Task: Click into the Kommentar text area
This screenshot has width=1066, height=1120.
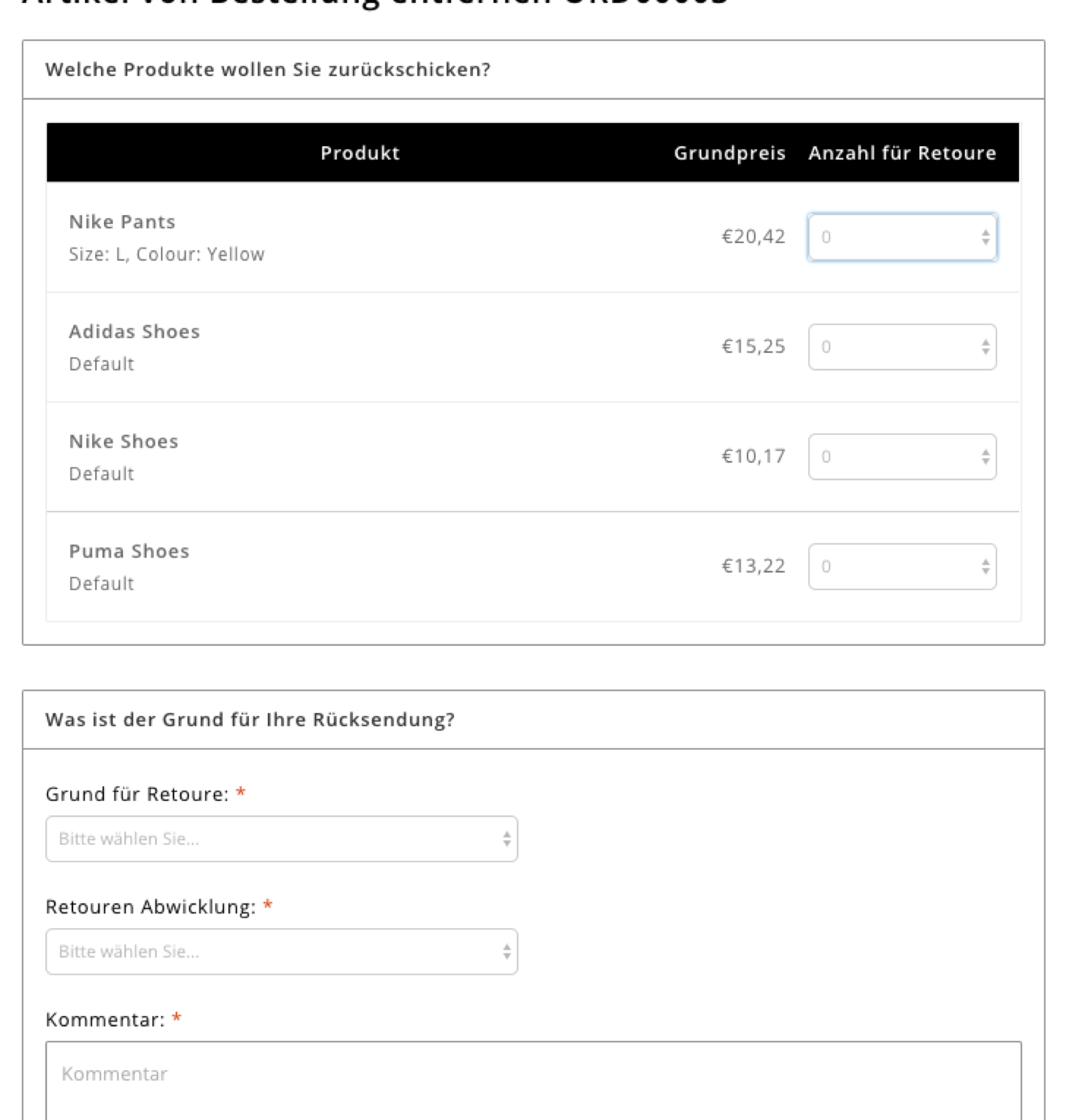Action: coord(533,1081)
